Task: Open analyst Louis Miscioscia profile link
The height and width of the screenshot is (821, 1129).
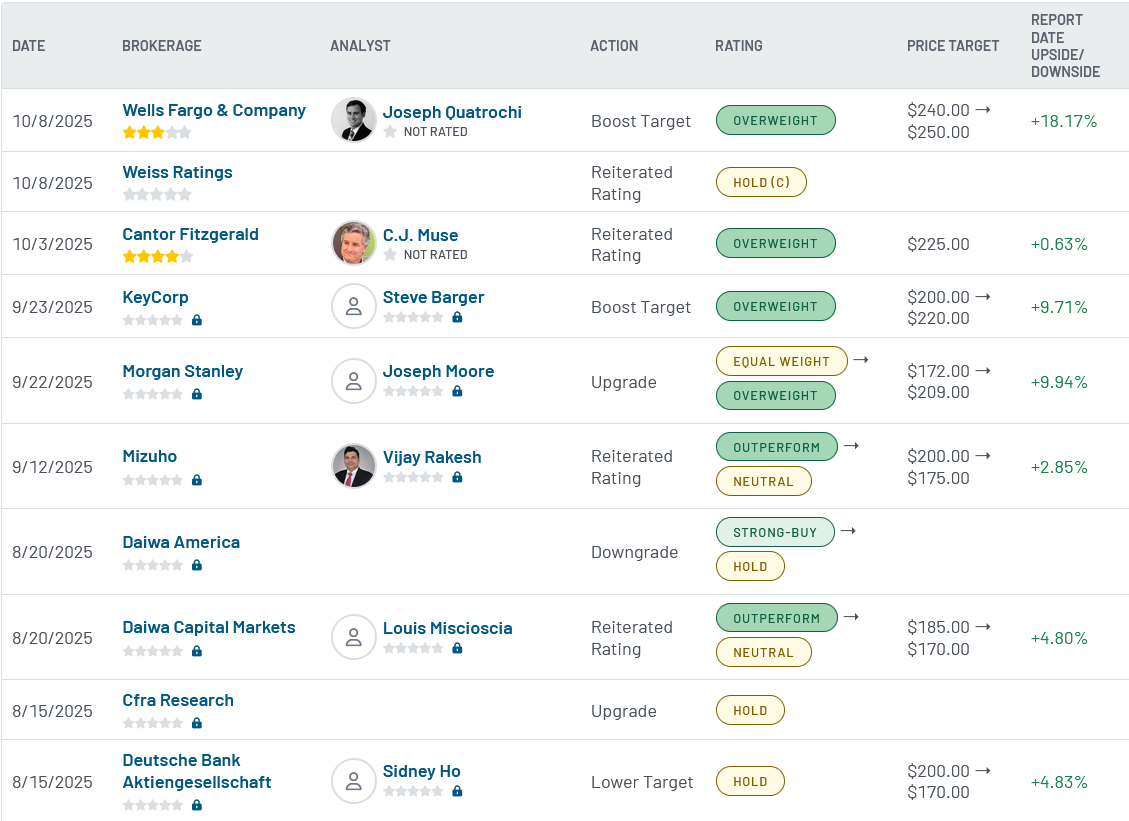Action: pos(448,628)
